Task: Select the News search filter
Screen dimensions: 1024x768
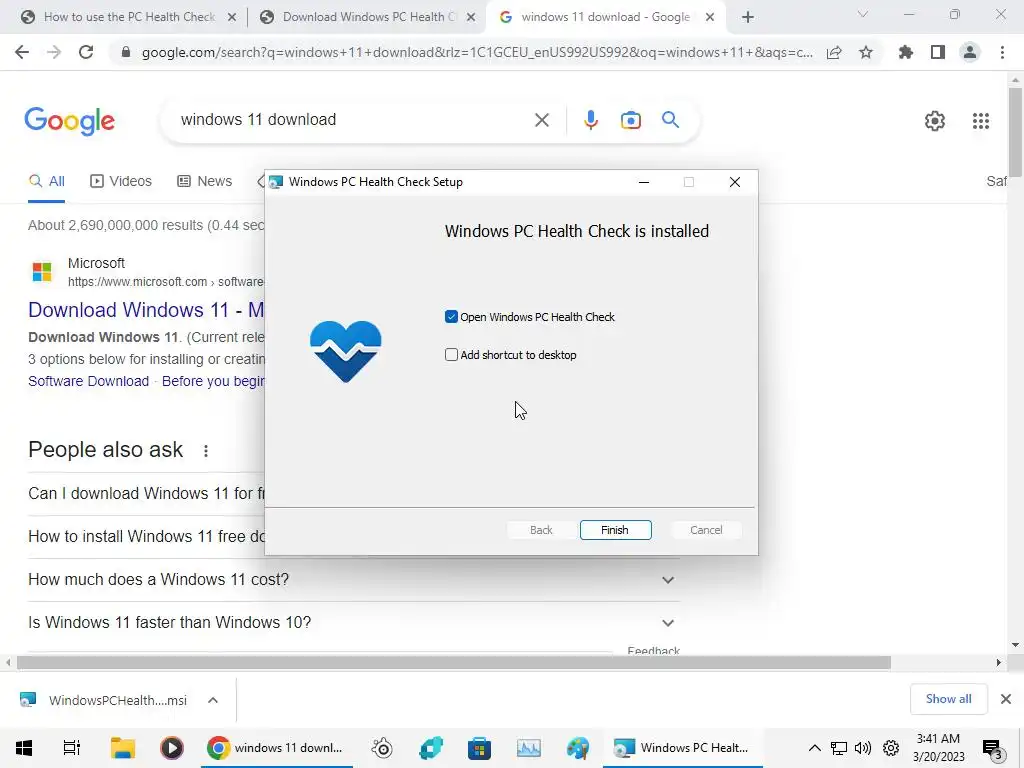Action: point(205,182)
